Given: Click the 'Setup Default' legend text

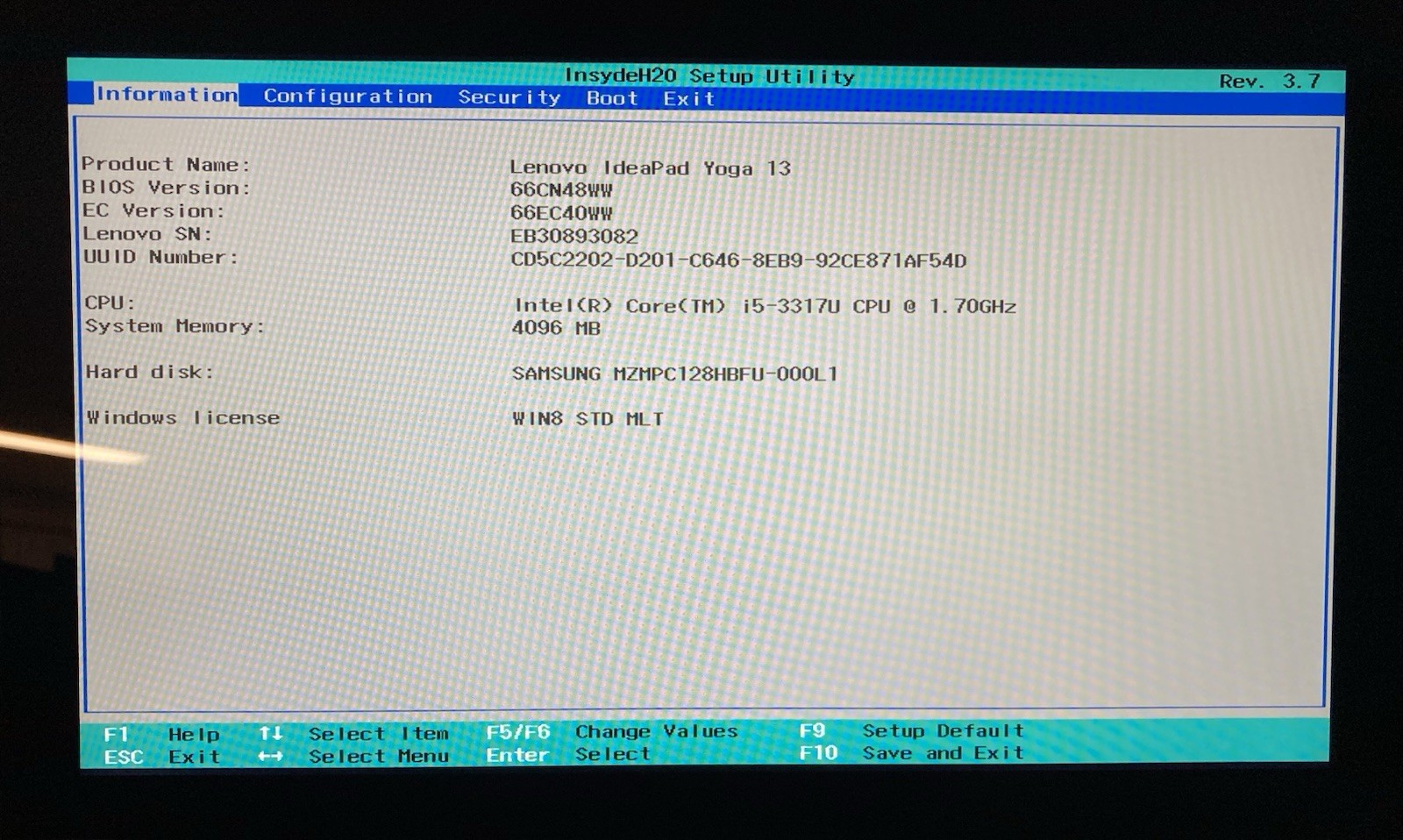Looking at the screenshot, I should coord(944,730).
